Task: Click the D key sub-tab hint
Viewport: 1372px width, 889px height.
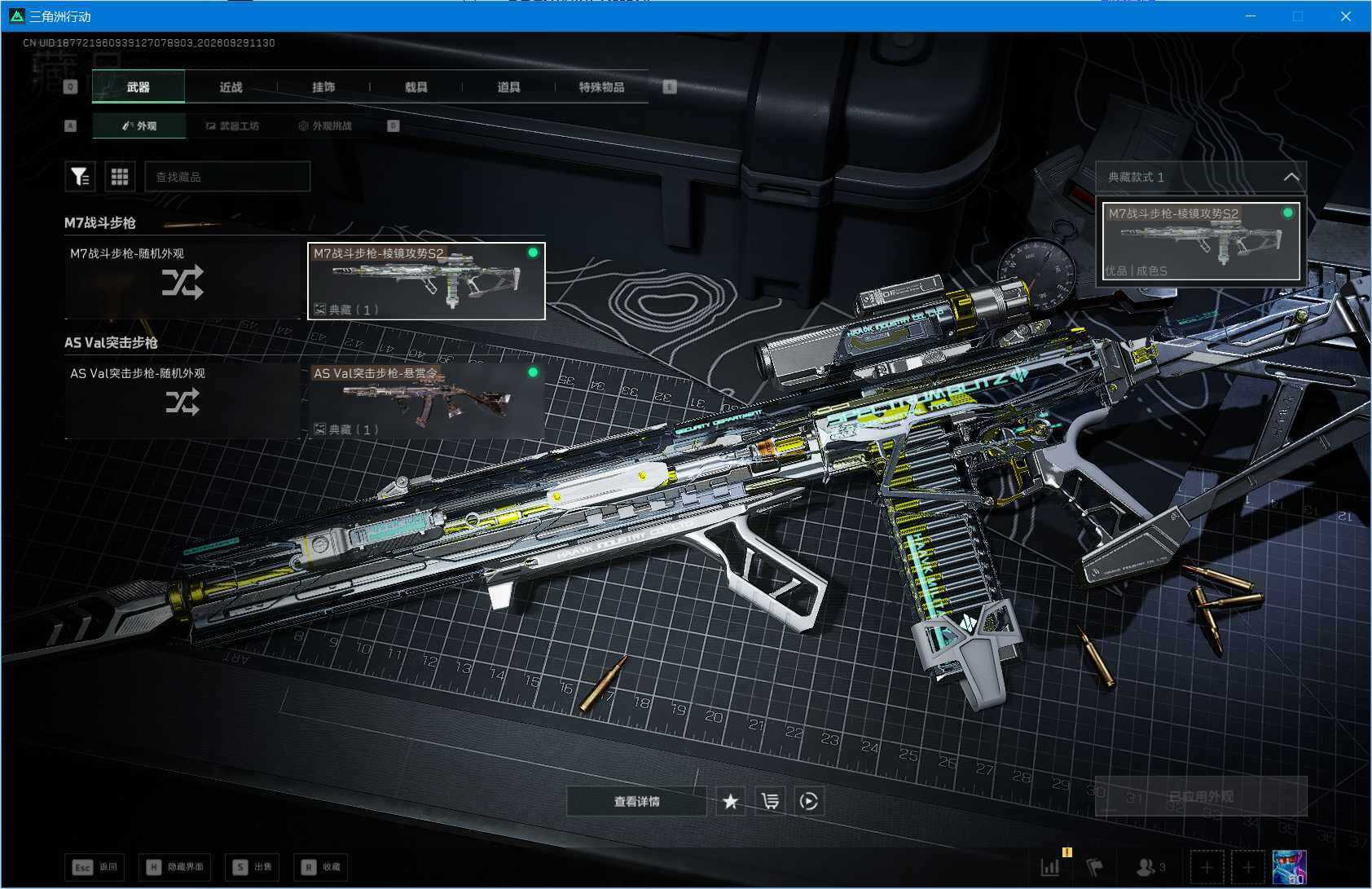Action: pos(394,126)
